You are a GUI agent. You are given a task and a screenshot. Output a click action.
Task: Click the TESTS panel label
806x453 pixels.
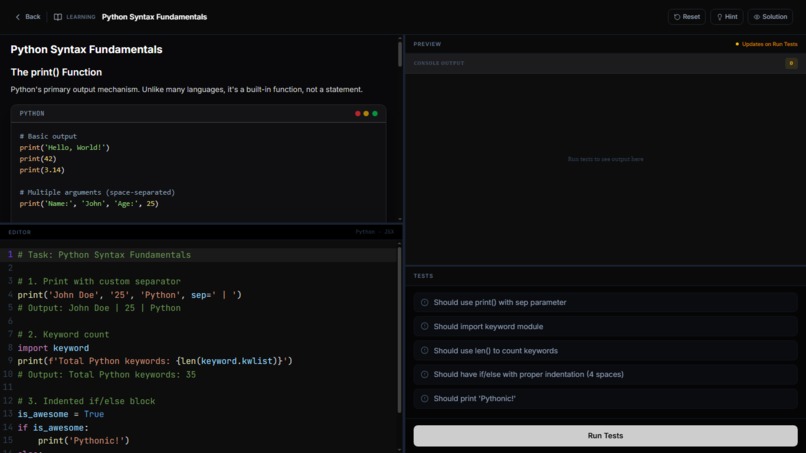[x=423, y=276]
